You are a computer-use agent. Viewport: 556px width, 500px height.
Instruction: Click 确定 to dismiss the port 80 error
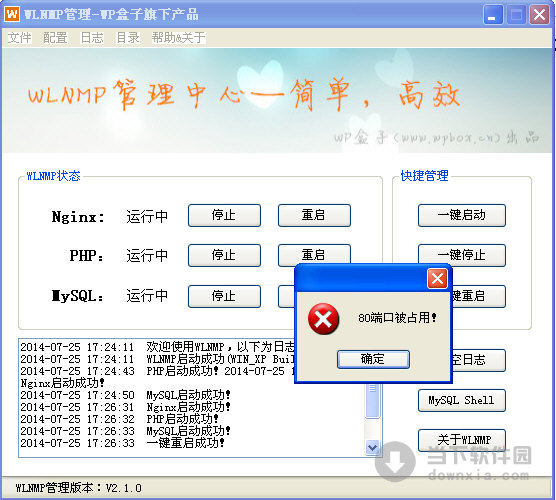point(373,359)
